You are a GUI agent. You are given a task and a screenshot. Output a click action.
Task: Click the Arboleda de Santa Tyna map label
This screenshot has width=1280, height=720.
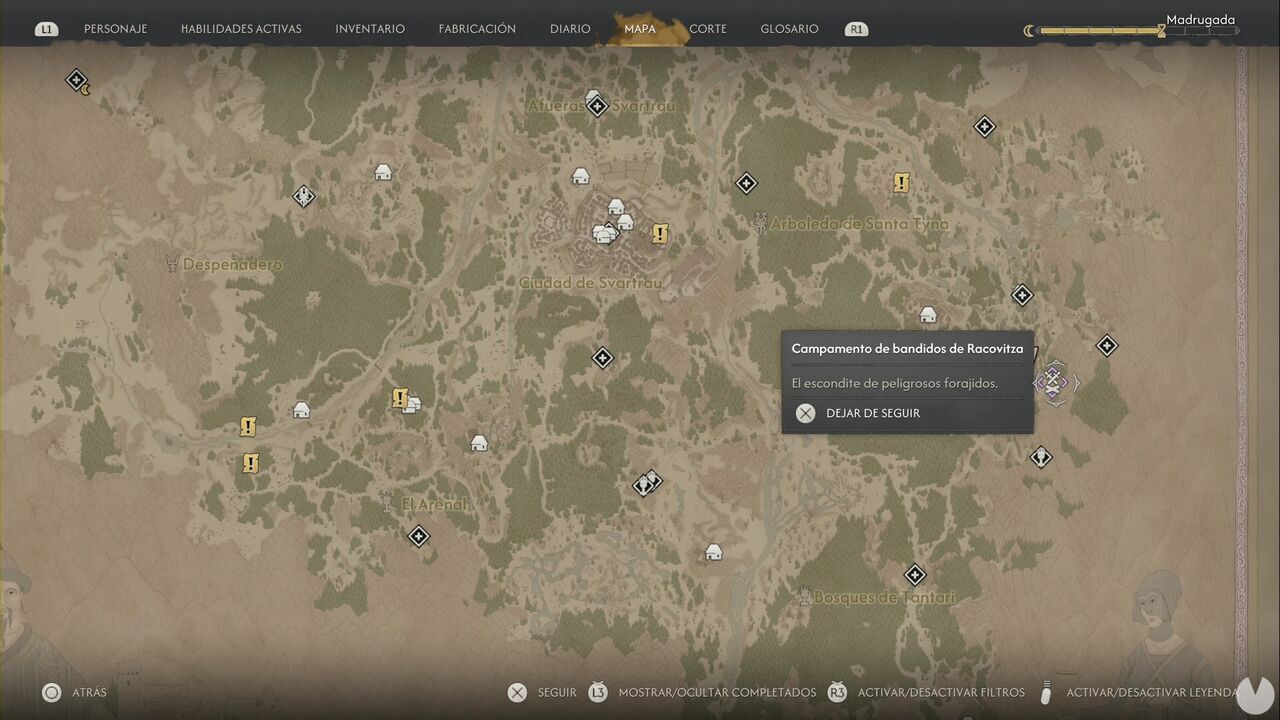(859, 224)
